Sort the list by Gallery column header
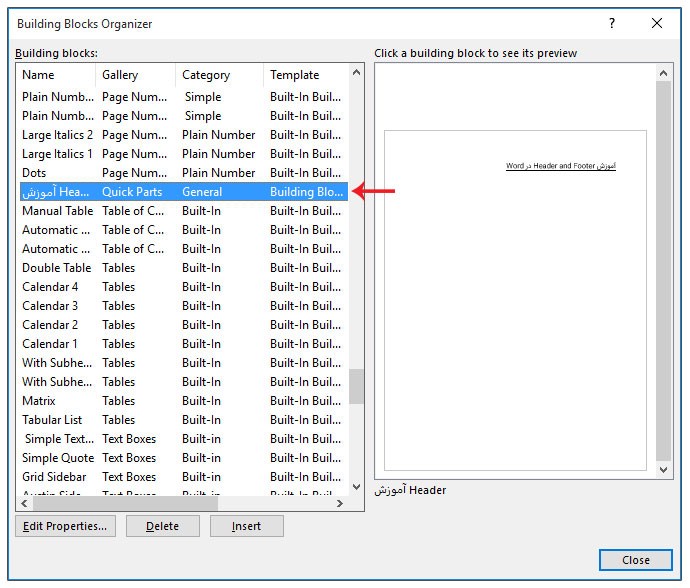Screen dimensions: 690x588 coord(135,75)
